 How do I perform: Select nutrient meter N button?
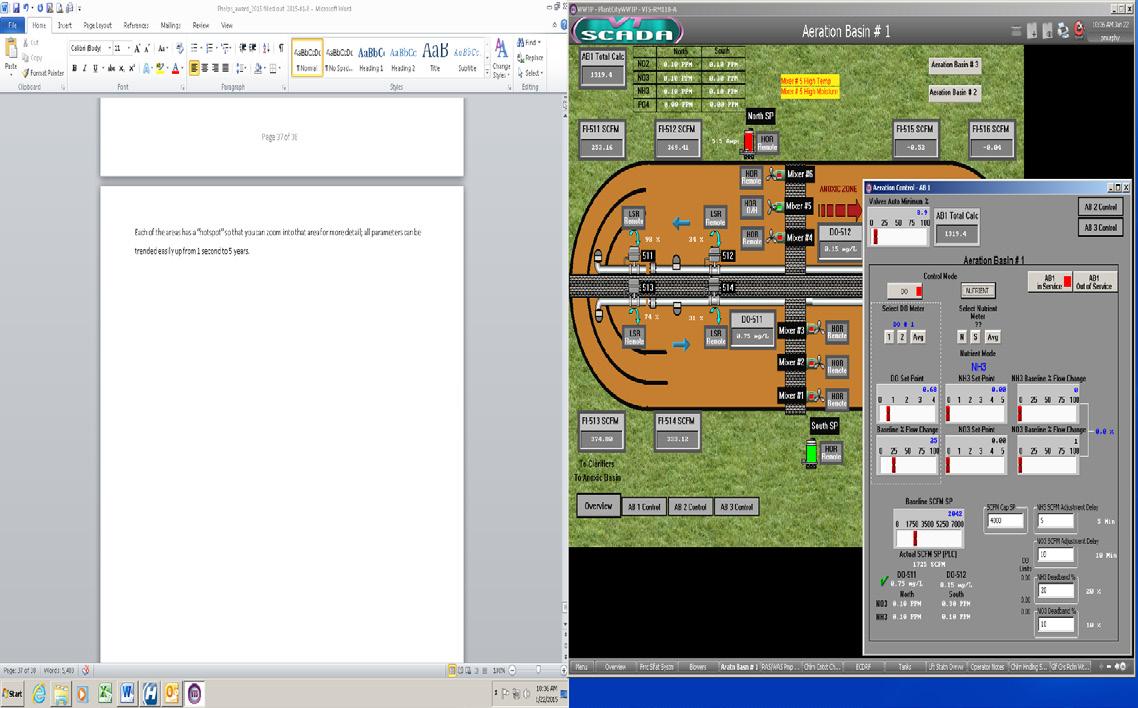(962, 337)
